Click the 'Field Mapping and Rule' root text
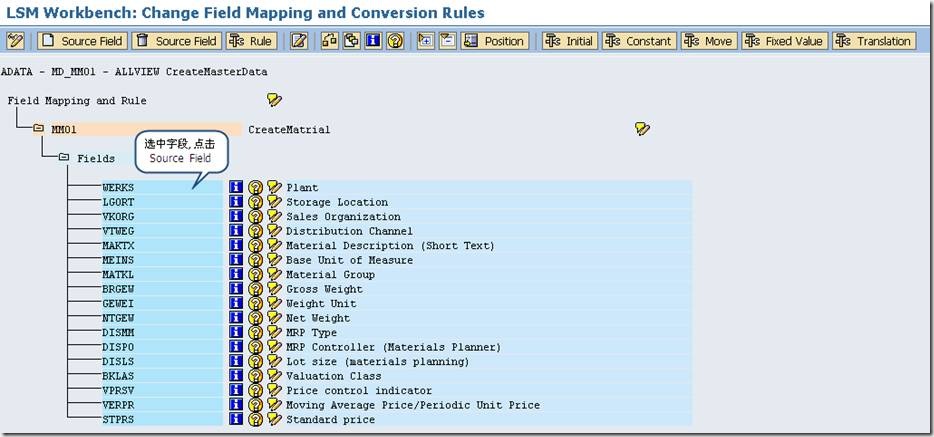Image resolution: width=934 pixels, height=437 pixels. pyautogui.click(x=77, y=101)
